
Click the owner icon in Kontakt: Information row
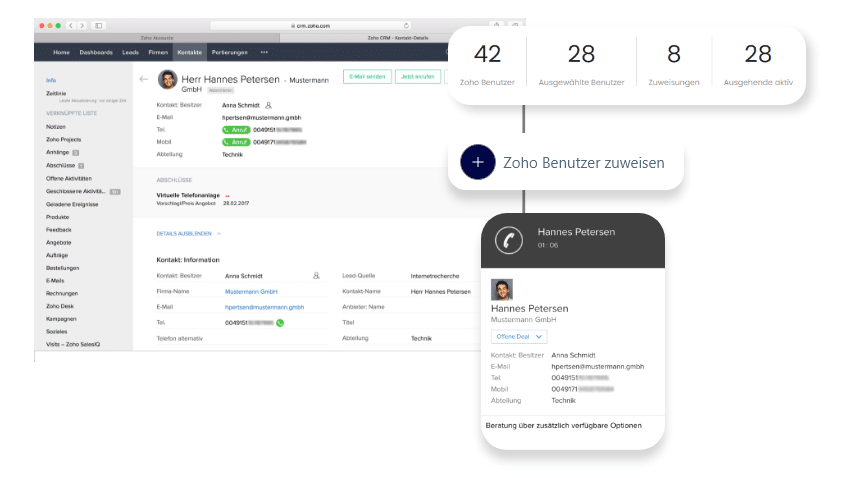(x=316, y=276)
